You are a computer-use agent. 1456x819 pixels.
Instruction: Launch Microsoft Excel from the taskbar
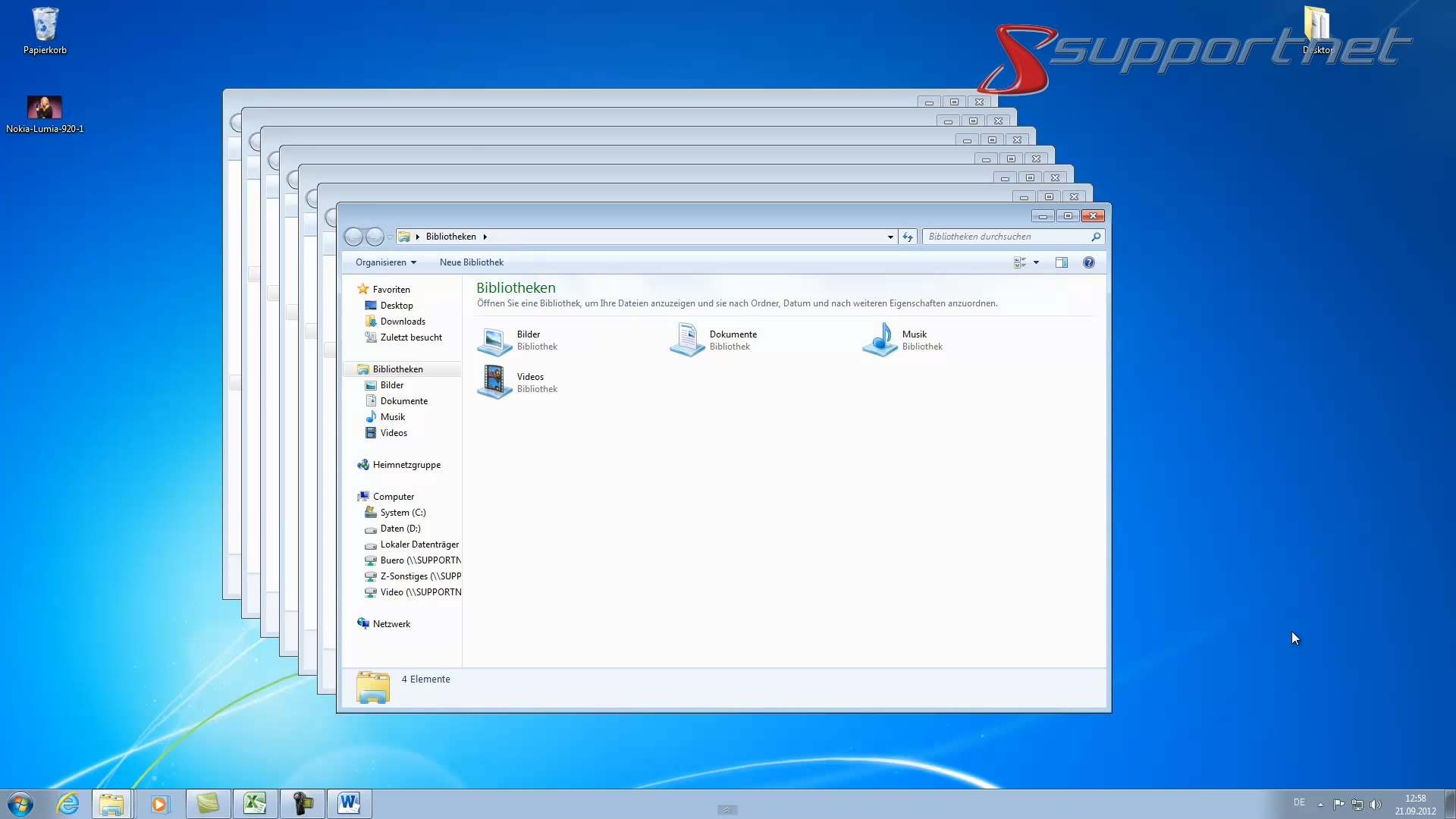255,803
